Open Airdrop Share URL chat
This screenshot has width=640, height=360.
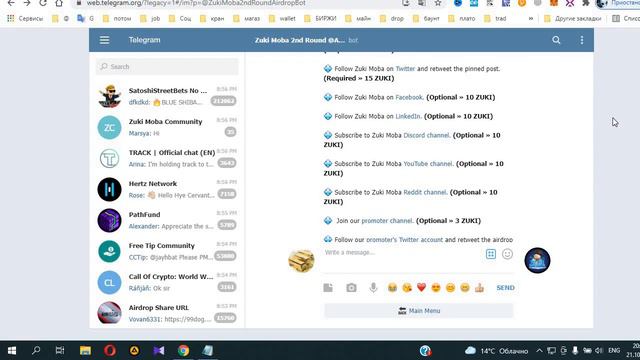click(x=167, y=313)
